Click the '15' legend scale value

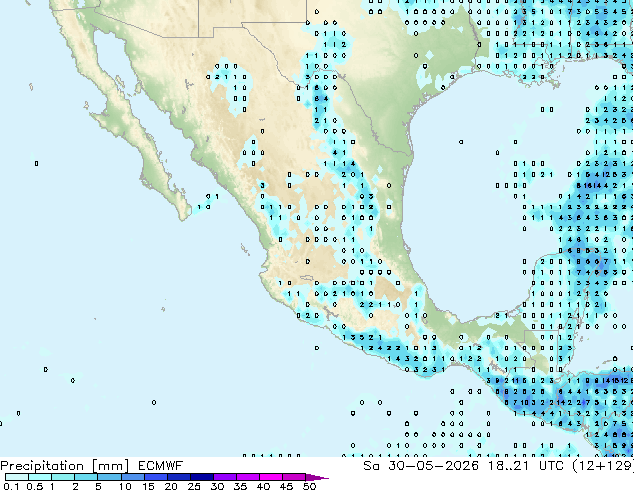148,486
